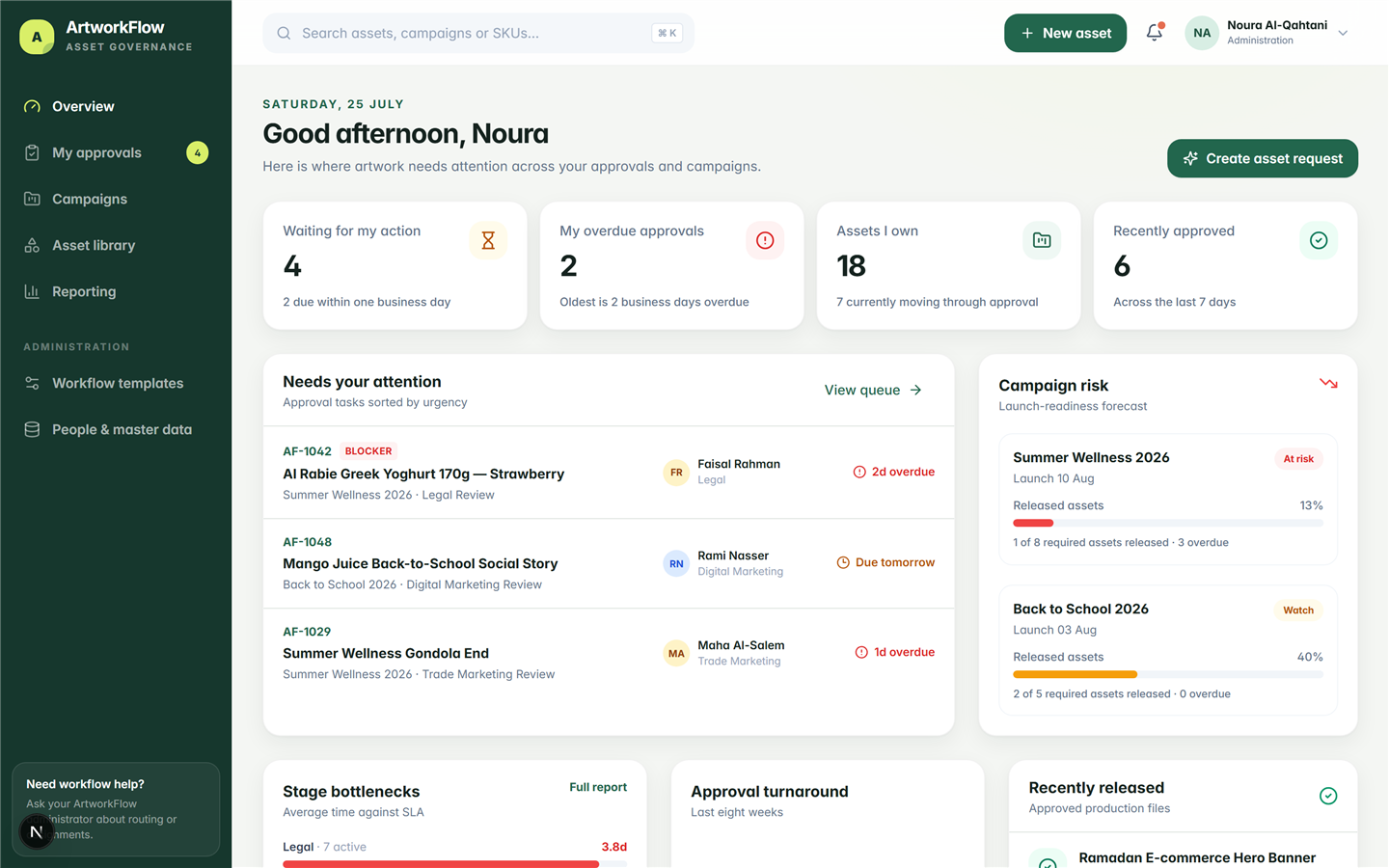
Task: Click the BLOCKER tag on AF-1042
Action: [x=368, y=450]
